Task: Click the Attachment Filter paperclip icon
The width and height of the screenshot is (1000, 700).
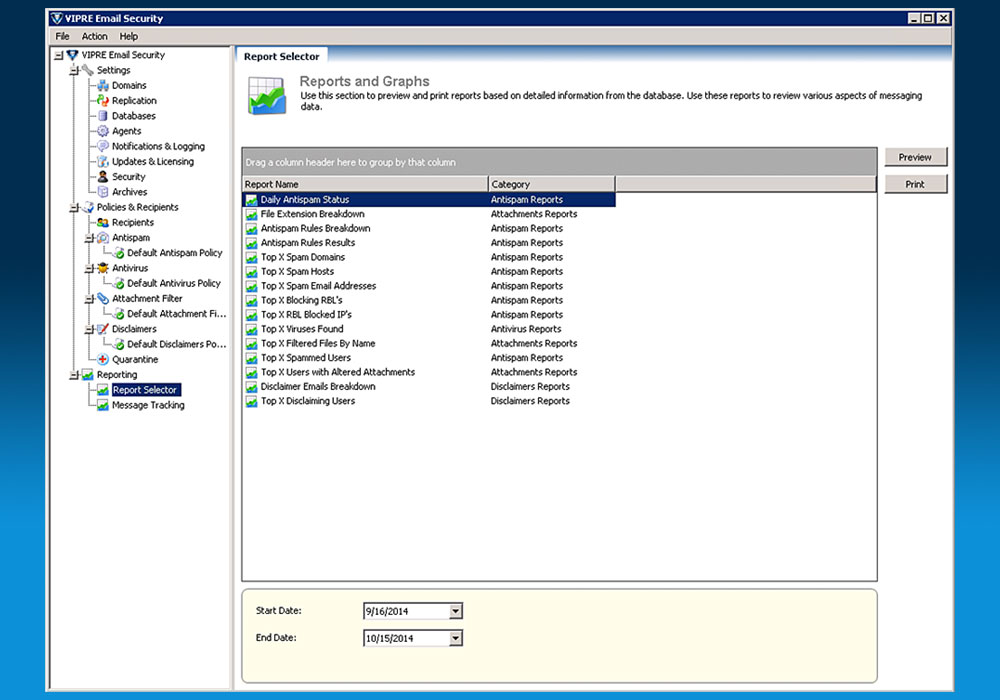Action: (103, 298)
